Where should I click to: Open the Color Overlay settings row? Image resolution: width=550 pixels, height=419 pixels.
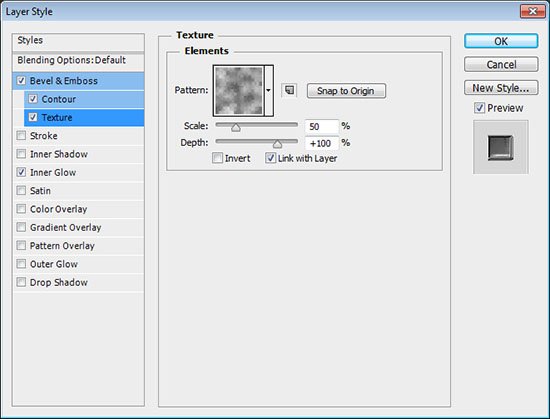(x=78, y=209)
